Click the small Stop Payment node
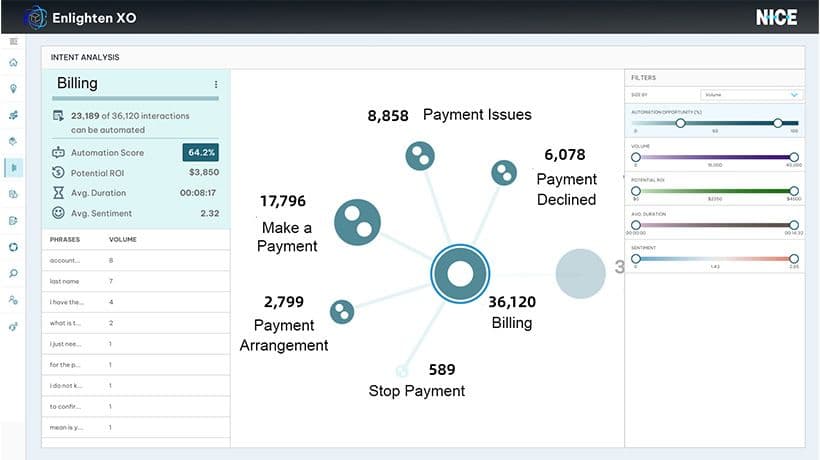 [402, 369]
